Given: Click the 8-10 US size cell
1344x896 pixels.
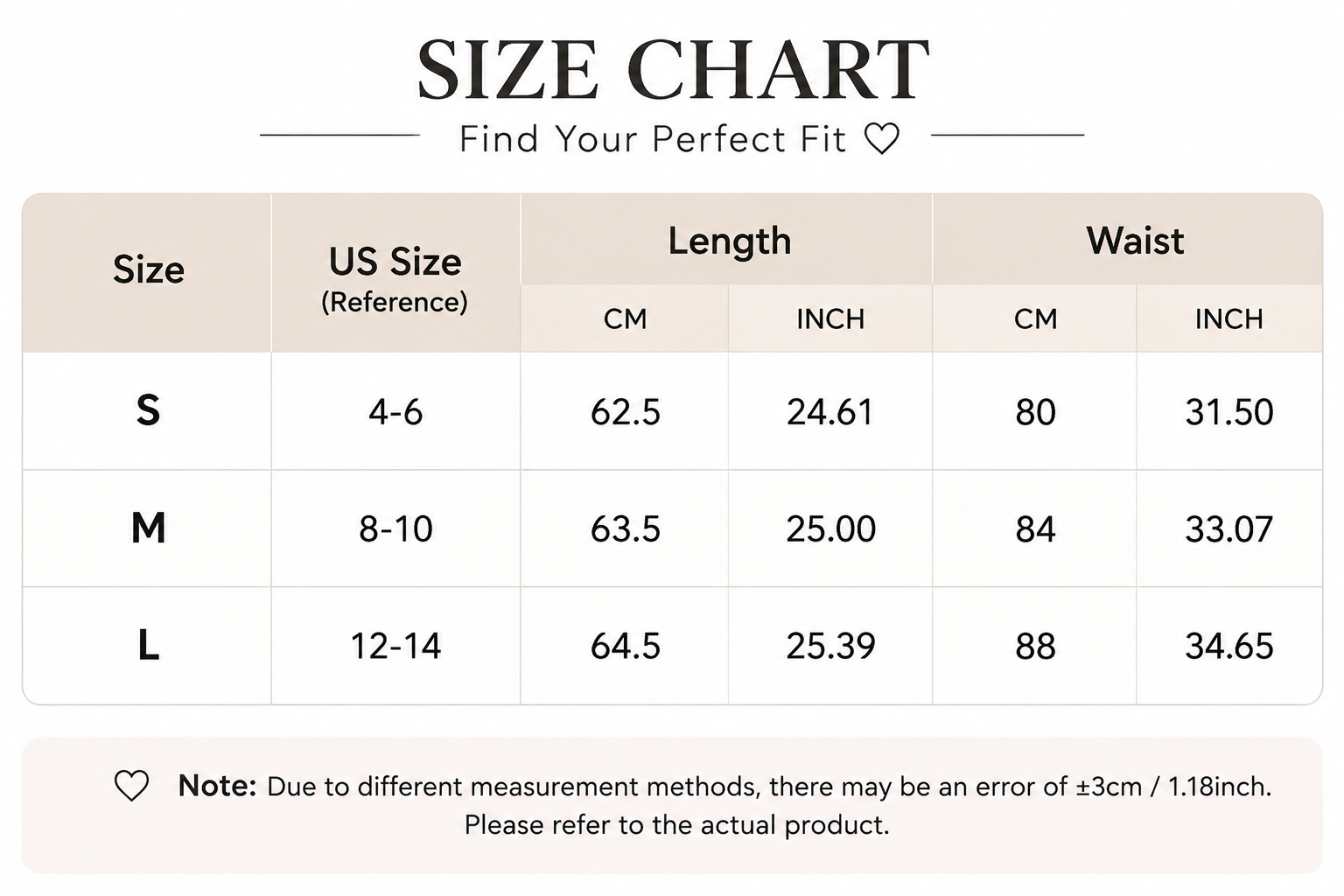Looking at the screenshot, I should (395, 528).
